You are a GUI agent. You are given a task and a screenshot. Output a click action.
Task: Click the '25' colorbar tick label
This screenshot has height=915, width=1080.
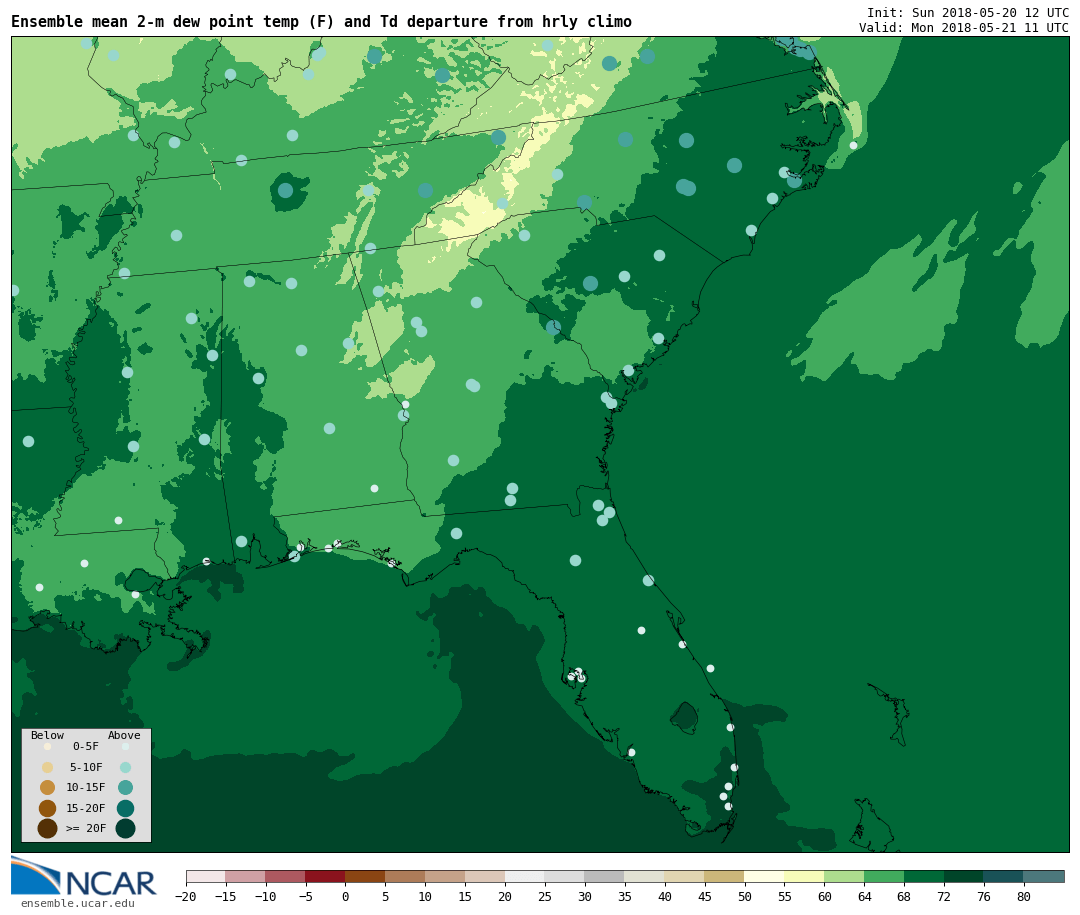click(x=545, y=896)
